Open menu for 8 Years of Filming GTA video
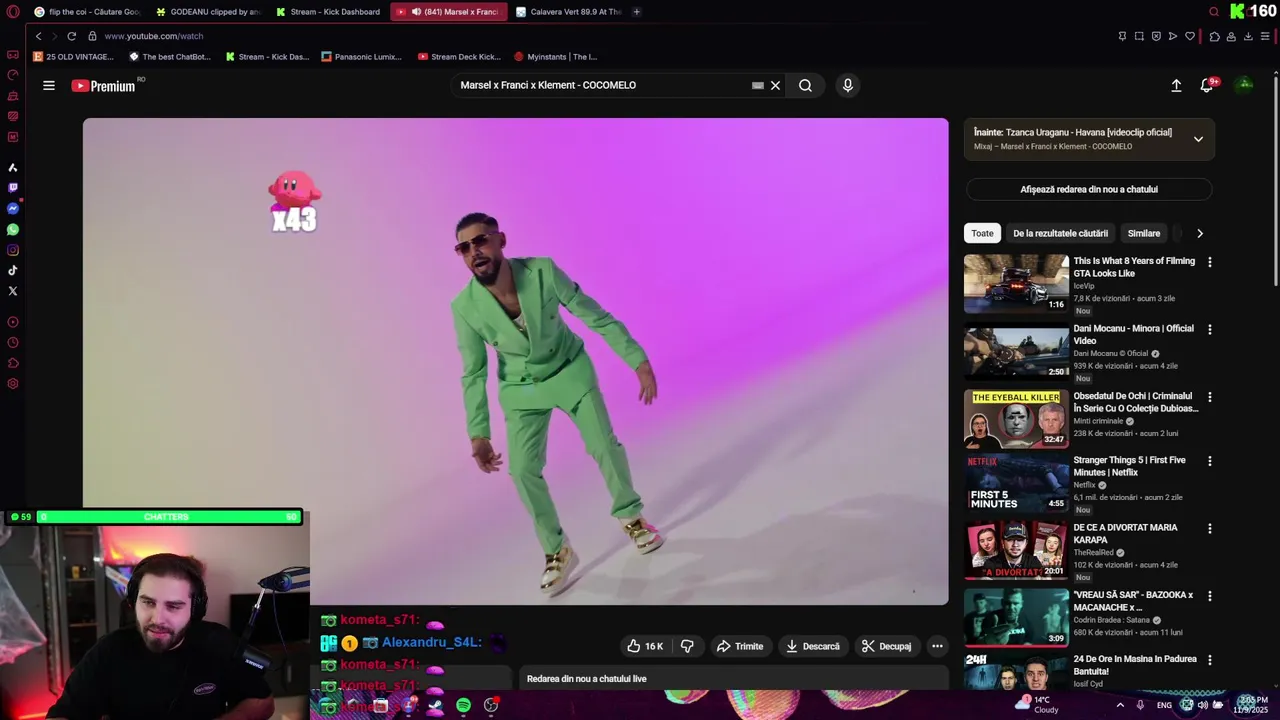 1210,262
